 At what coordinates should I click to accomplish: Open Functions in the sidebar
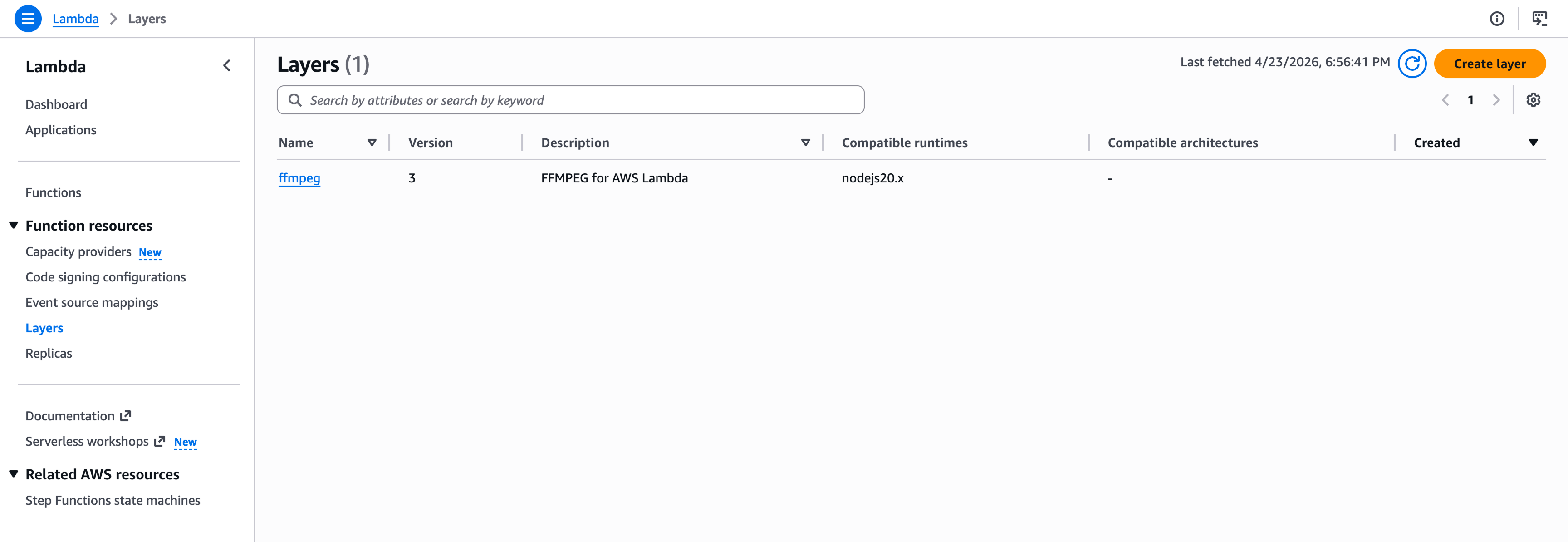pos(53,192)
